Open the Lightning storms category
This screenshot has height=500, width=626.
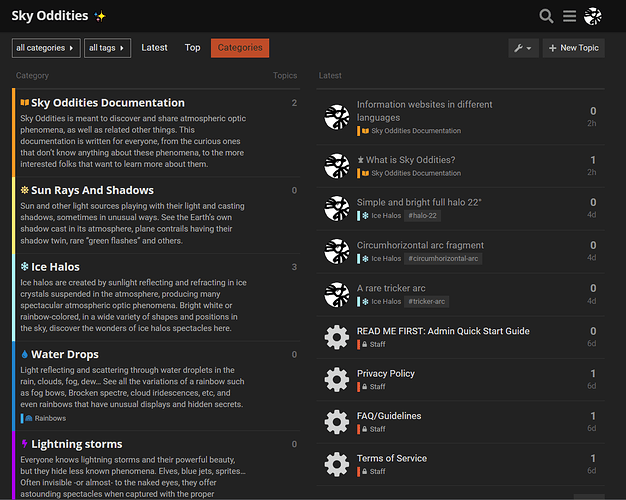(77, 444)
